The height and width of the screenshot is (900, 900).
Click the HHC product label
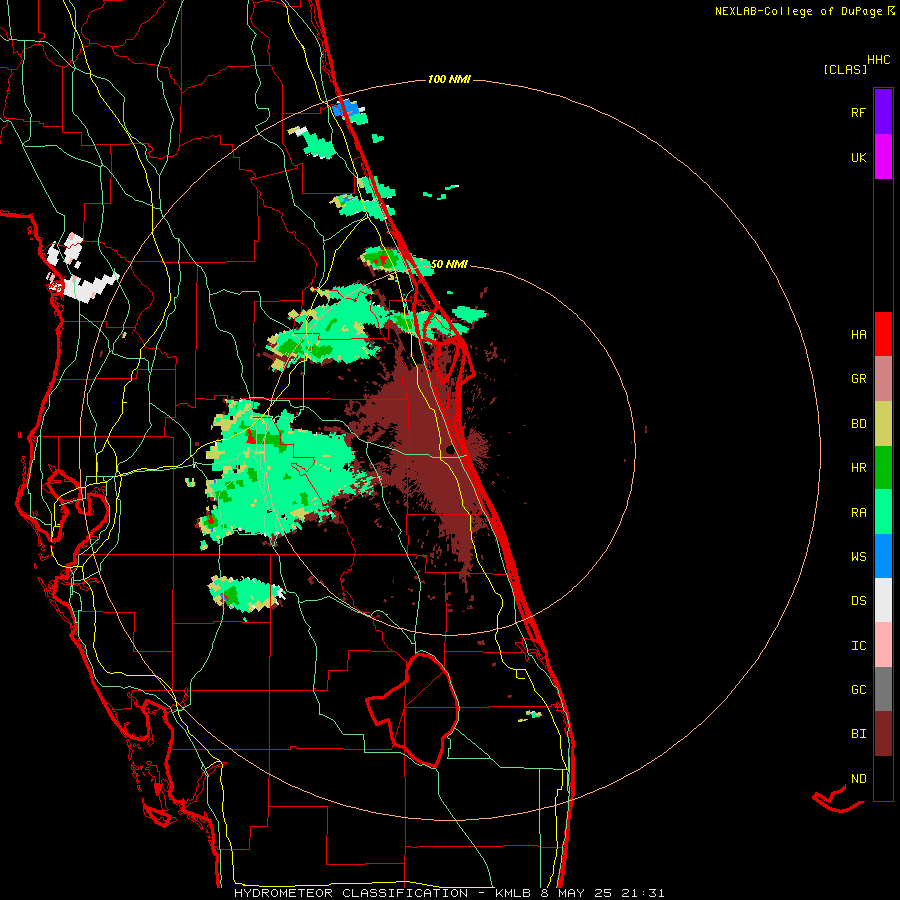[x=879, y=60]
